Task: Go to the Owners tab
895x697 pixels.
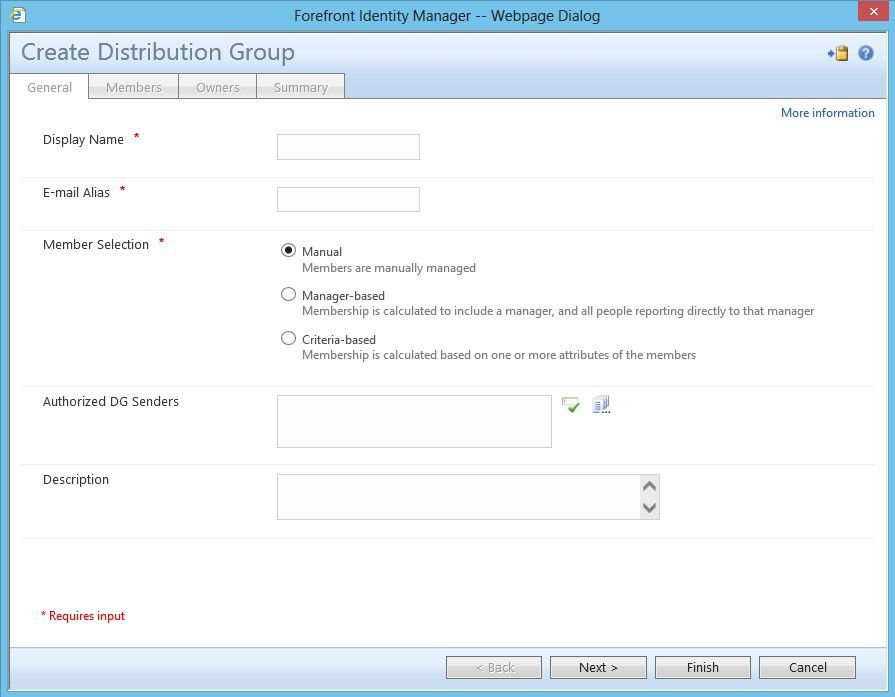Action: point(217,87)
